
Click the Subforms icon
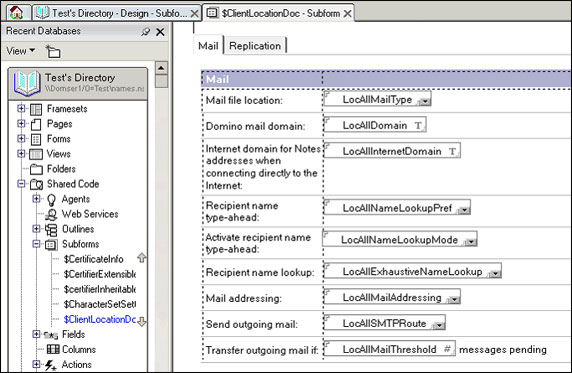(x=51, y=245)
